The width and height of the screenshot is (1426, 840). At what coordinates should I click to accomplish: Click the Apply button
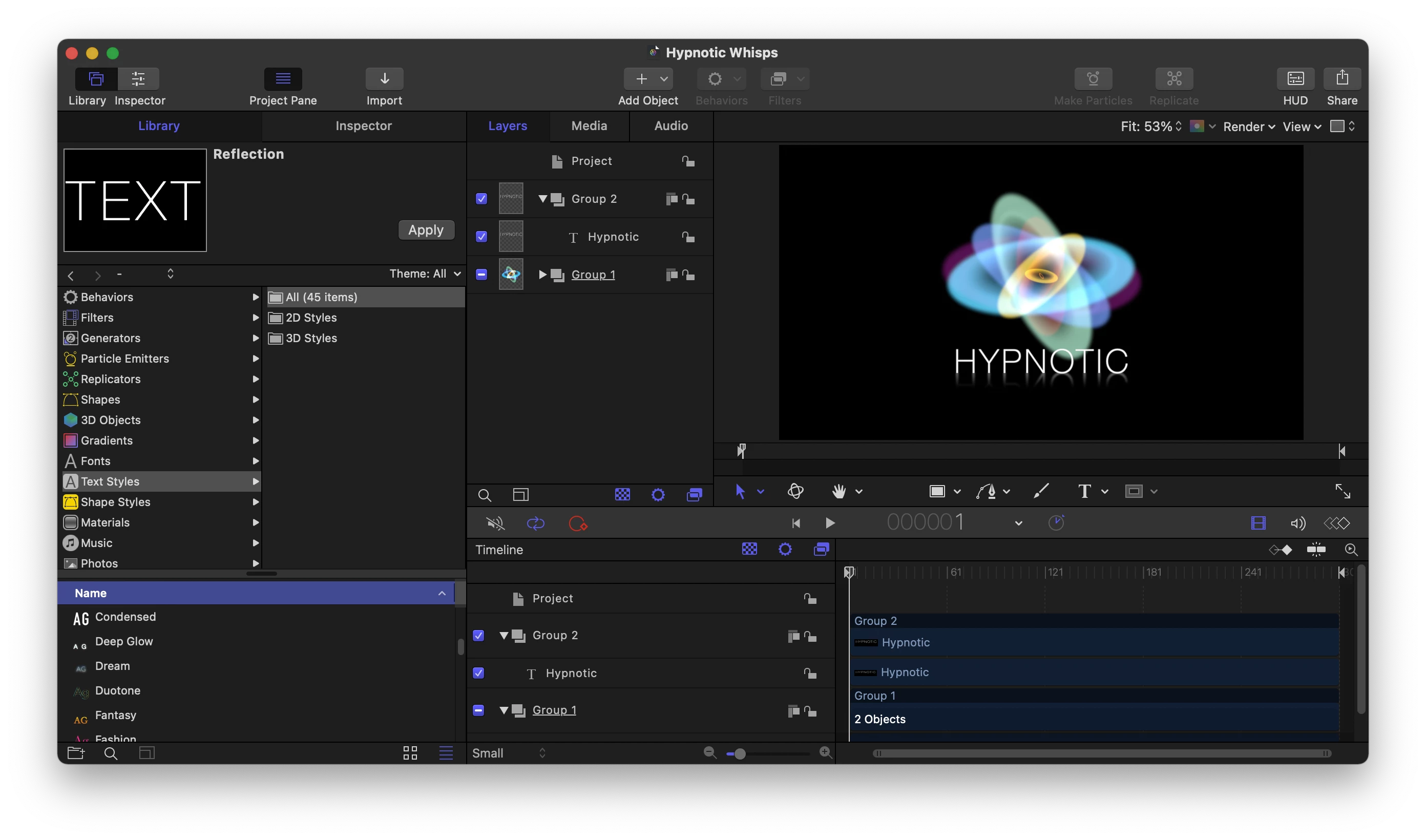click(x=426, y=230)
